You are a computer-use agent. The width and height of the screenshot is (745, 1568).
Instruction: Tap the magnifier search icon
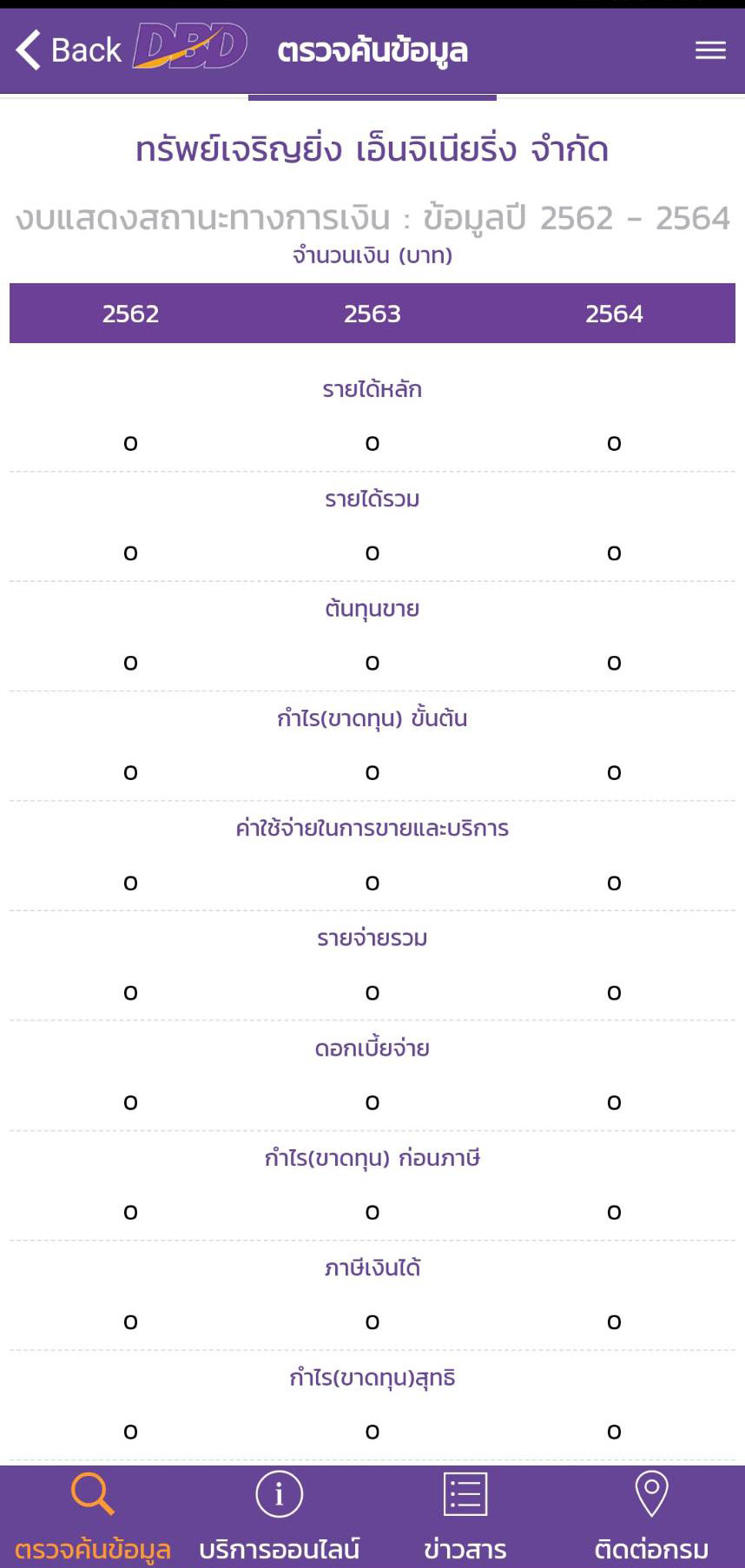(x=92, y=1494)
